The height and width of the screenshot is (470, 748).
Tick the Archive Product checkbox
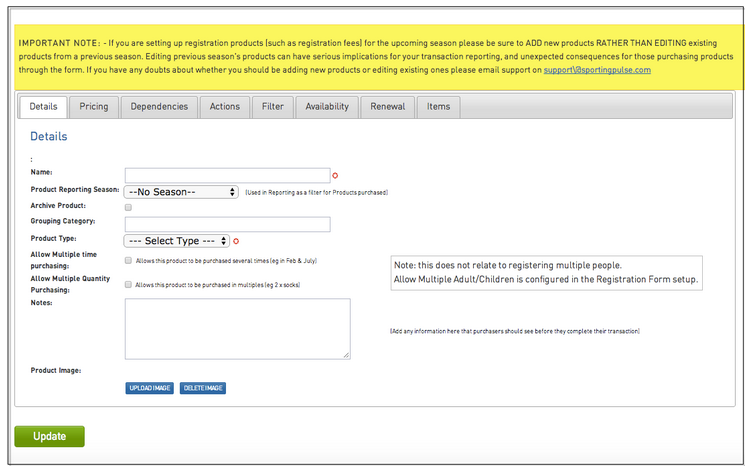(x=128, y=207)
